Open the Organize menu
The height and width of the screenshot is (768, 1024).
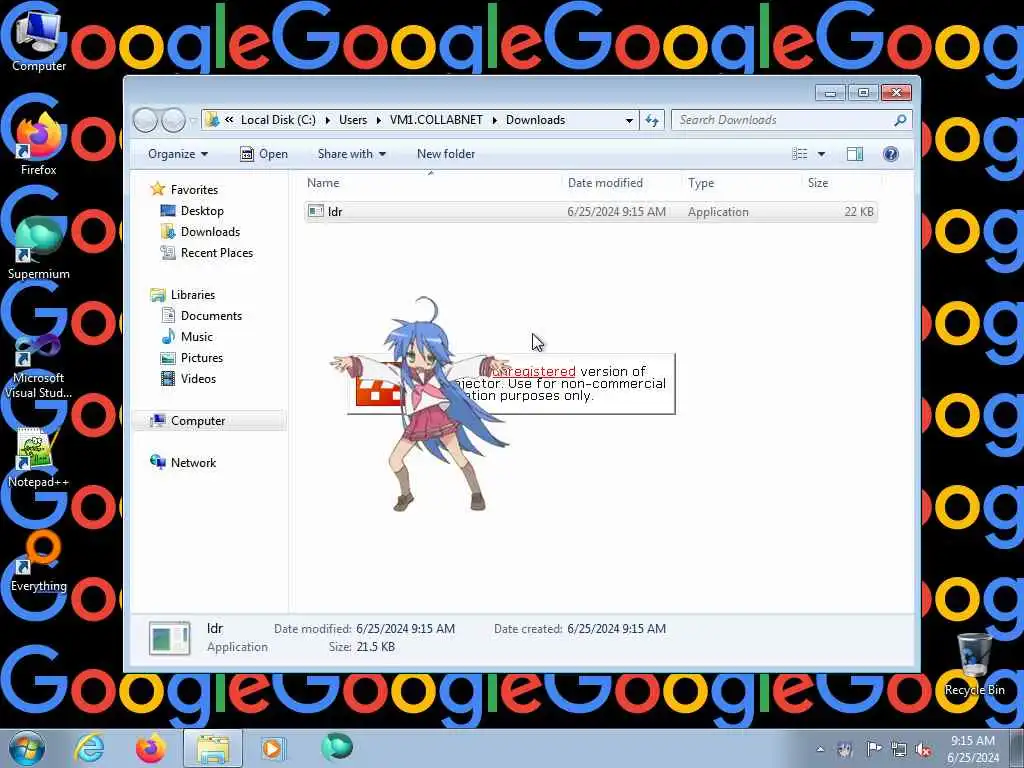(x=178, y=154)
